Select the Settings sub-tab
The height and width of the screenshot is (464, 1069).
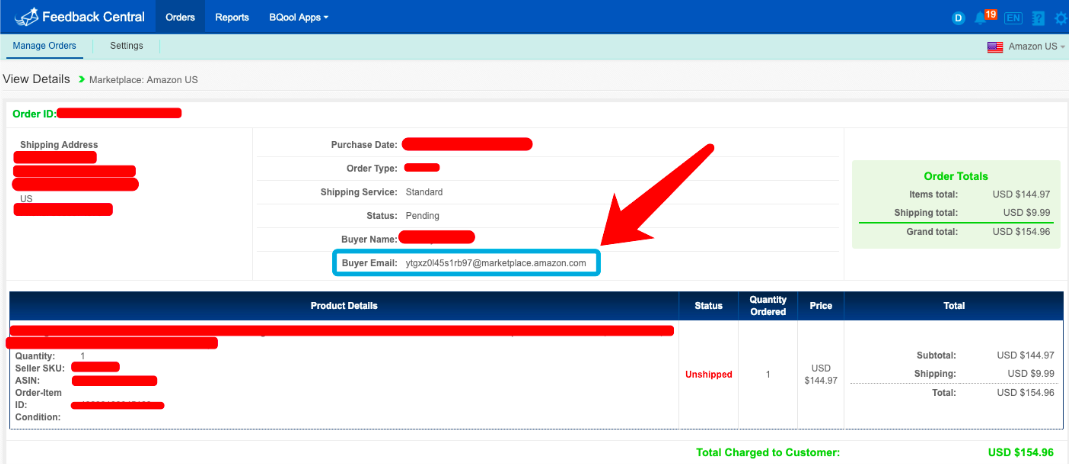[x=127, y=46]
